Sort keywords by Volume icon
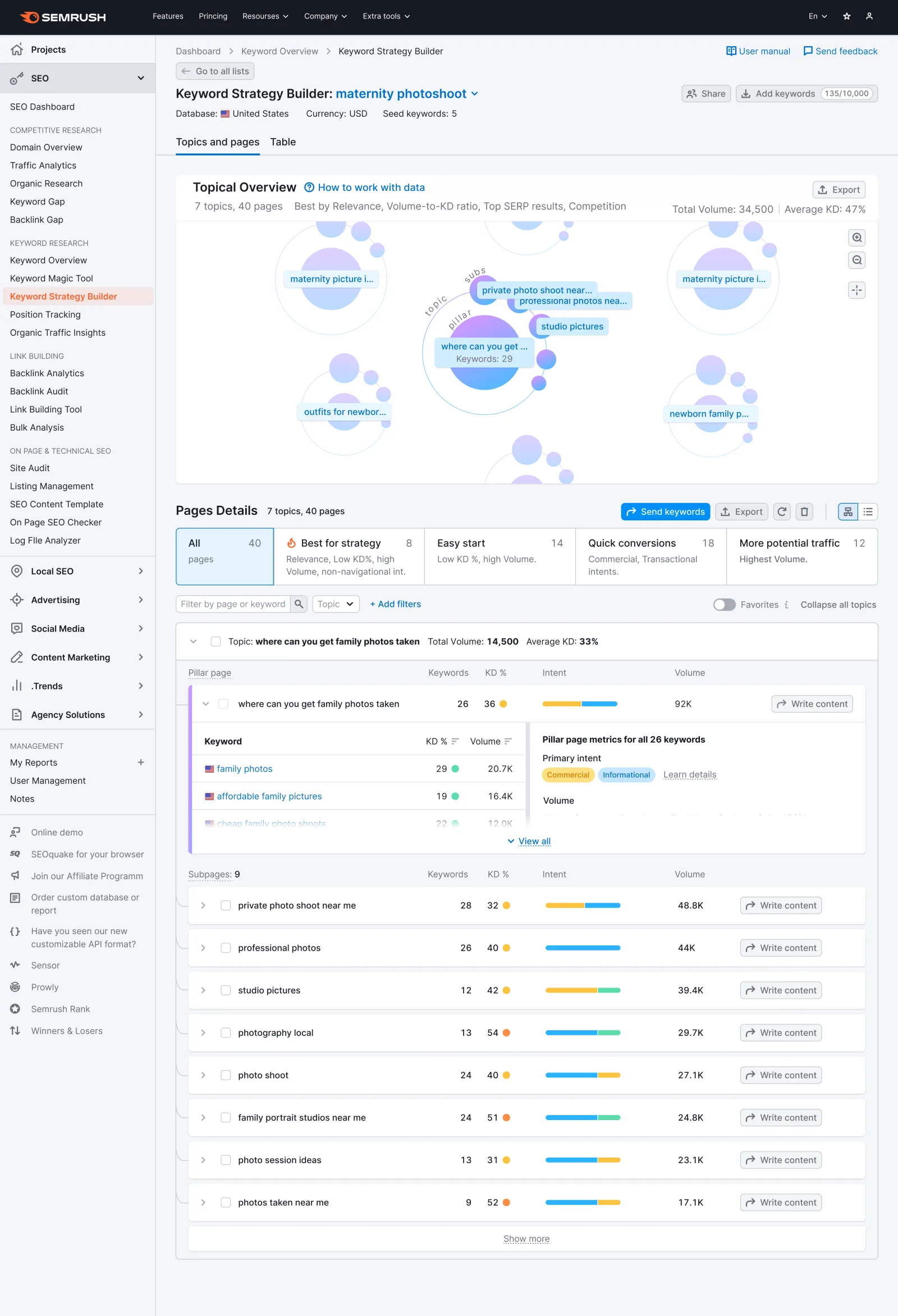 tap(508, 741)
